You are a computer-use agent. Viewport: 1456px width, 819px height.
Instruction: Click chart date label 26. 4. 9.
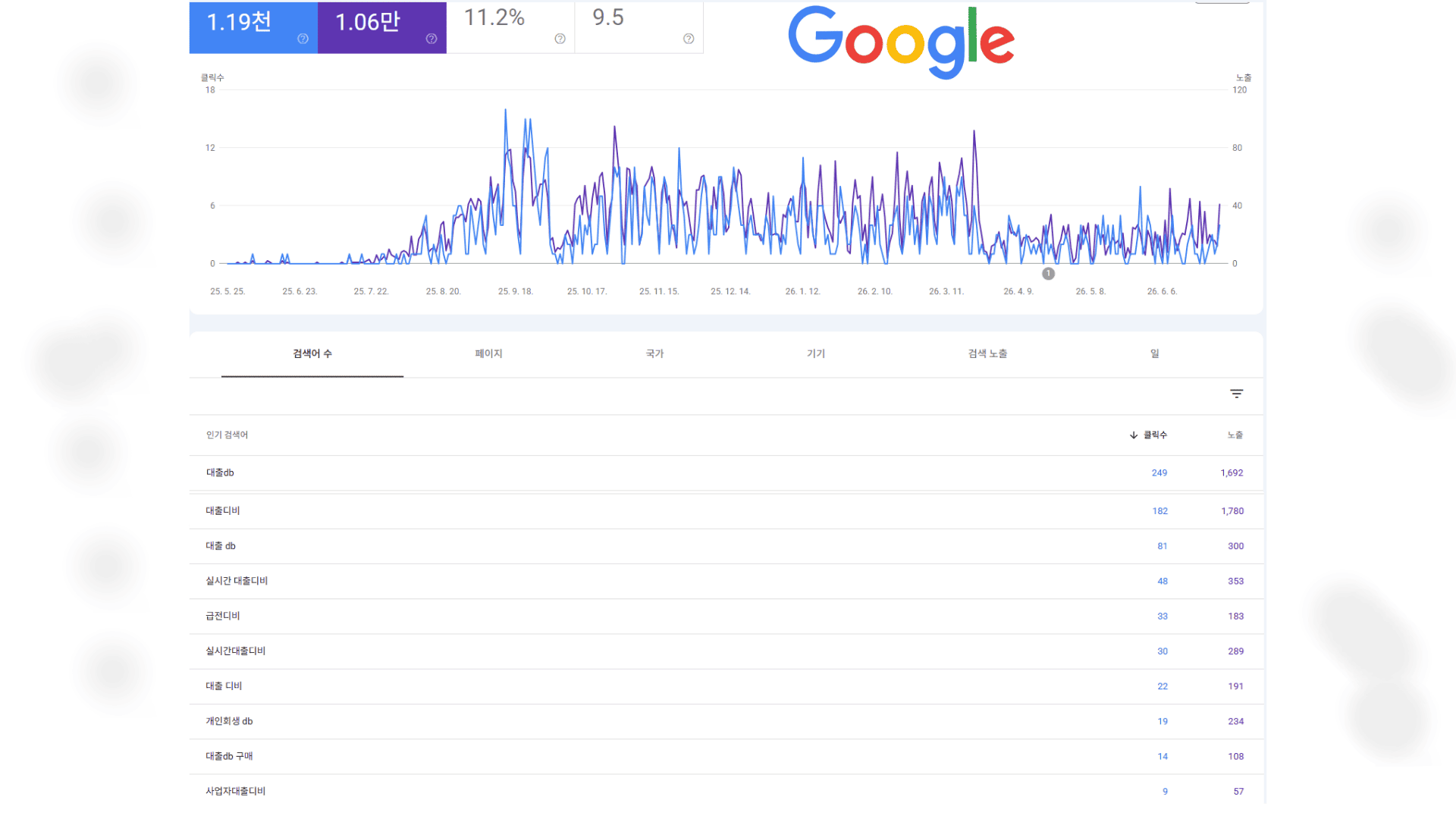1018,292
